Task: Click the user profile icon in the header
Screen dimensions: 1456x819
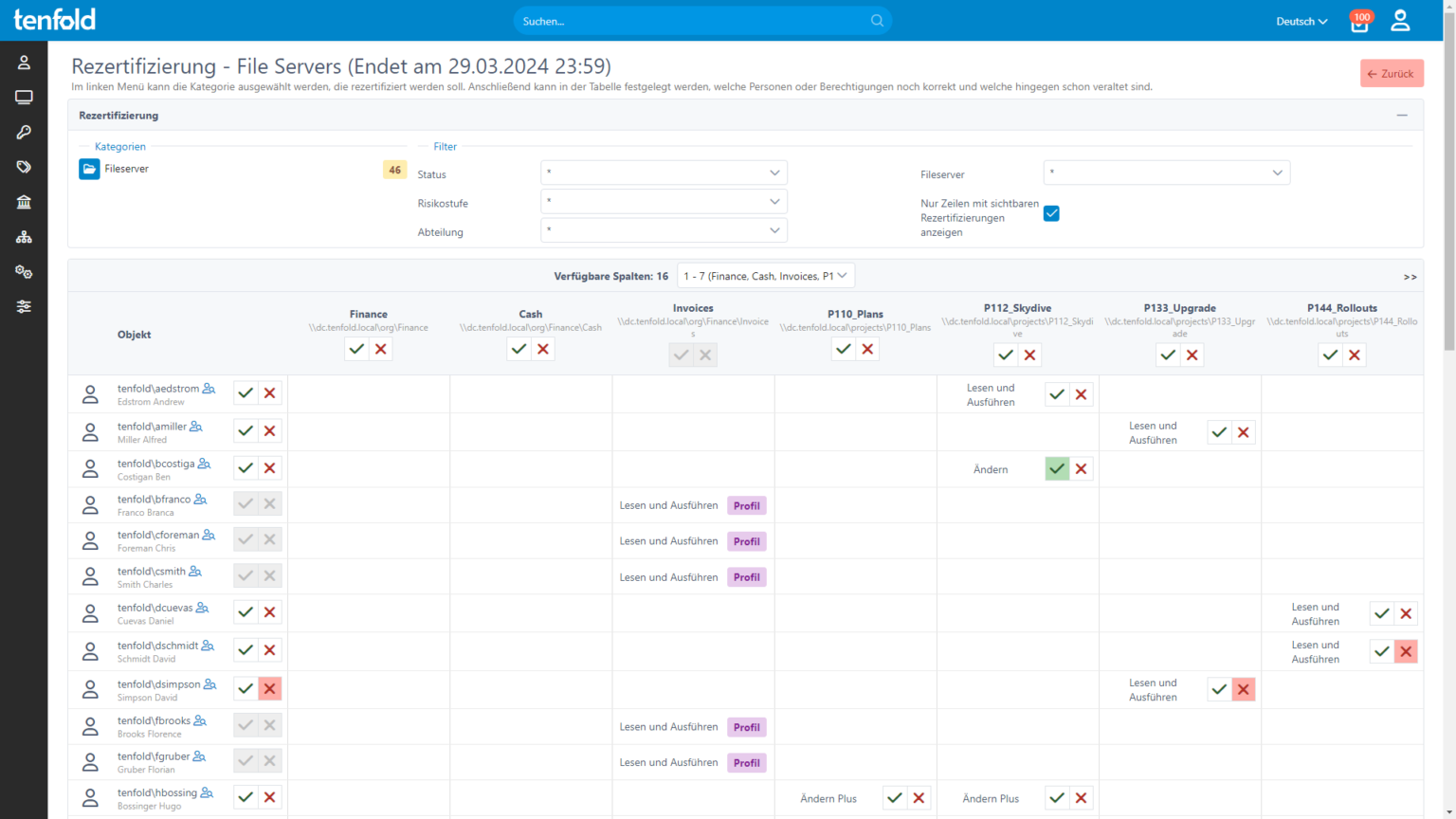Action: pos(1400,20)
